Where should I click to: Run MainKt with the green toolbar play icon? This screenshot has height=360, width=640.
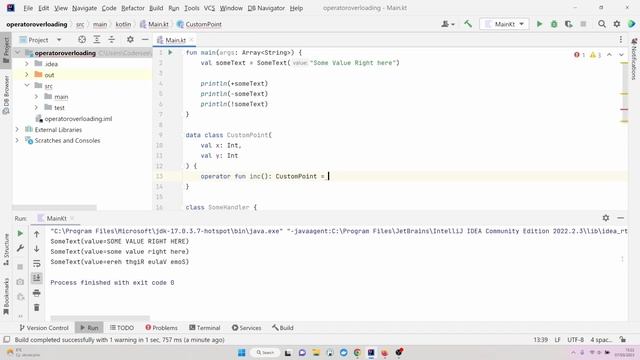point(539,24)
